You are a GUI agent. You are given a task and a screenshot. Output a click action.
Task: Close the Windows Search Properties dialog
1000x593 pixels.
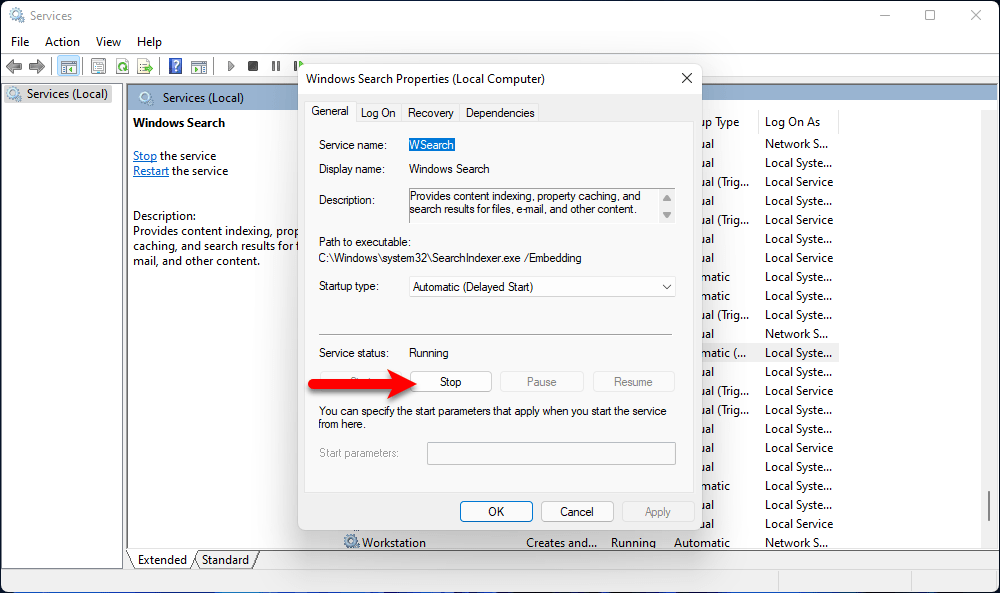(687, 78)
